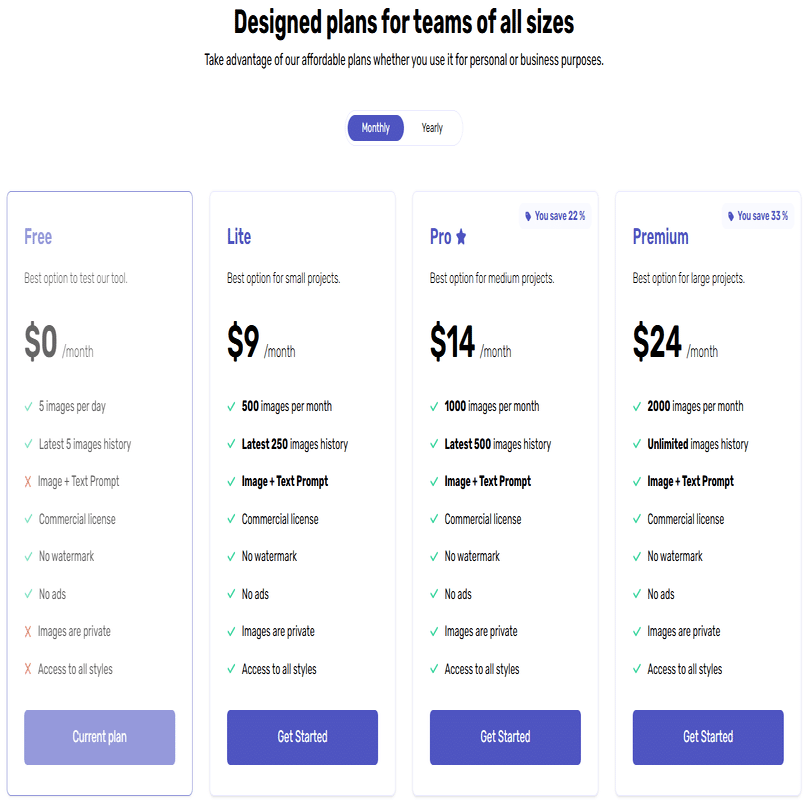Click red X beside Access to all styles

28,670
